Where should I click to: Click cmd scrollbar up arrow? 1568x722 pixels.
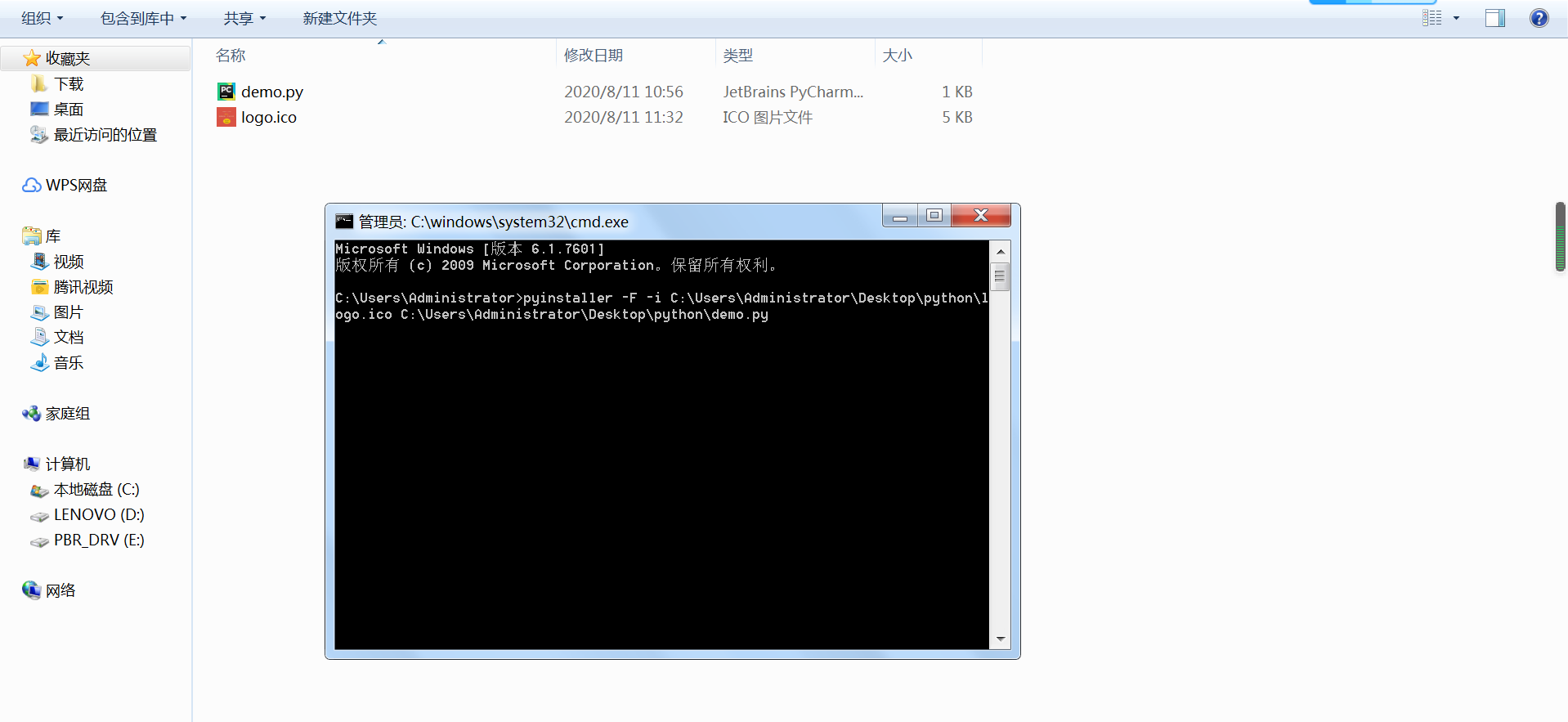point(1000,251)
